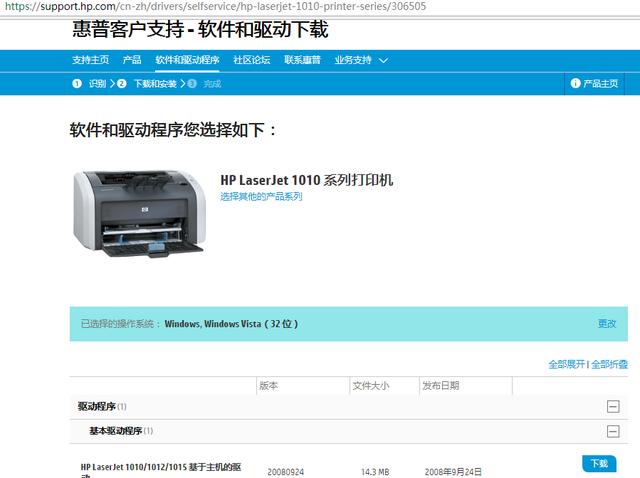Screen dimensions: 640x478
Task: Open the 支持主页 navigation item
Action: (91, 60)
